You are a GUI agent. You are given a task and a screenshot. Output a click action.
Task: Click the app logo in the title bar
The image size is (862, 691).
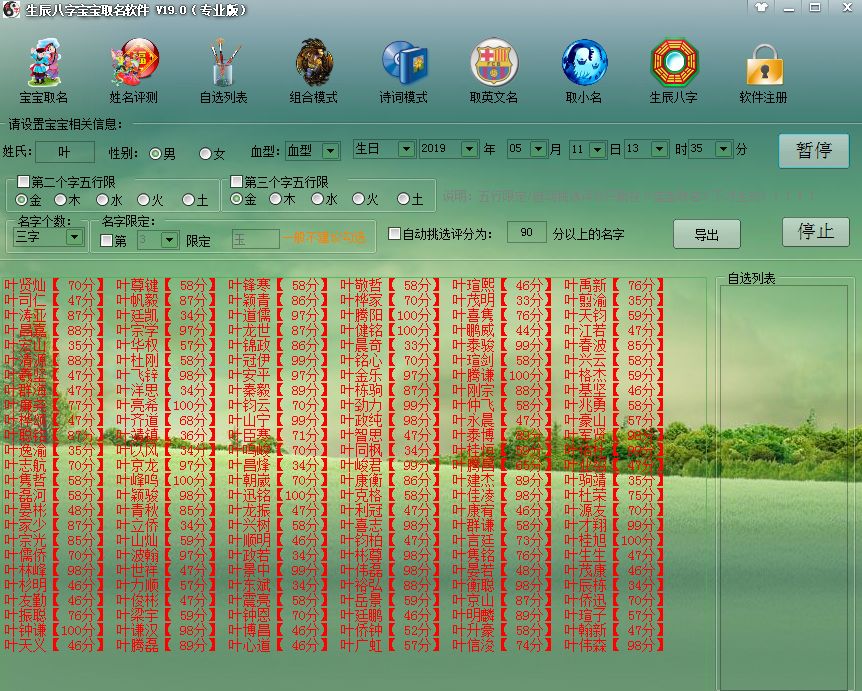[x=10, y=9]
